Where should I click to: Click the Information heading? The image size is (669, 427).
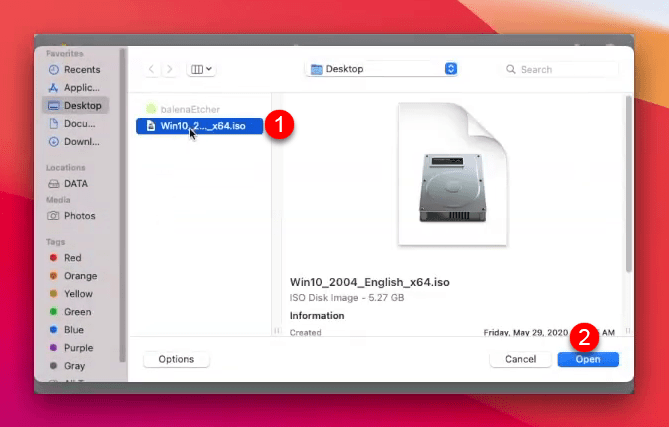tap(317, 316)
